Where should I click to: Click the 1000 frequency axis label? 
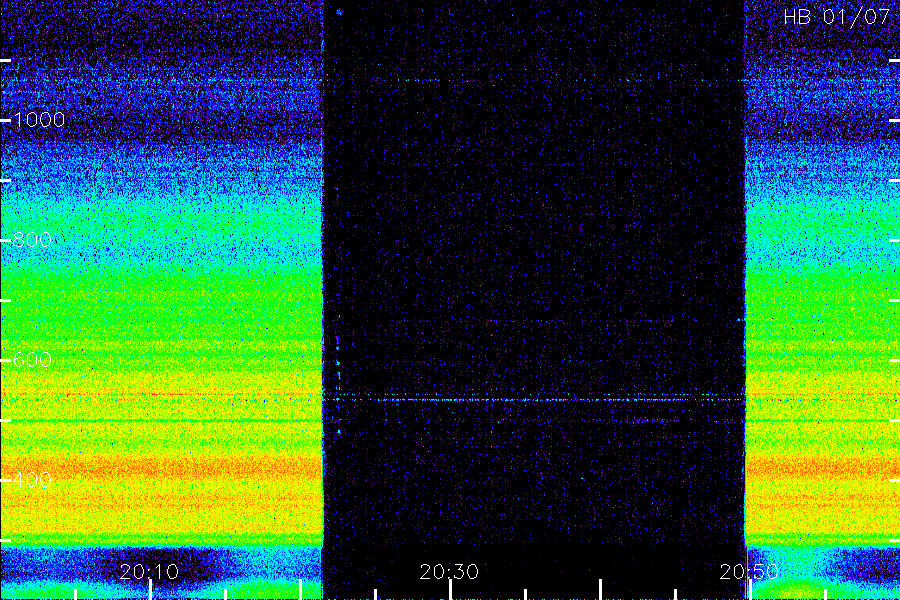tap(38, 120)
